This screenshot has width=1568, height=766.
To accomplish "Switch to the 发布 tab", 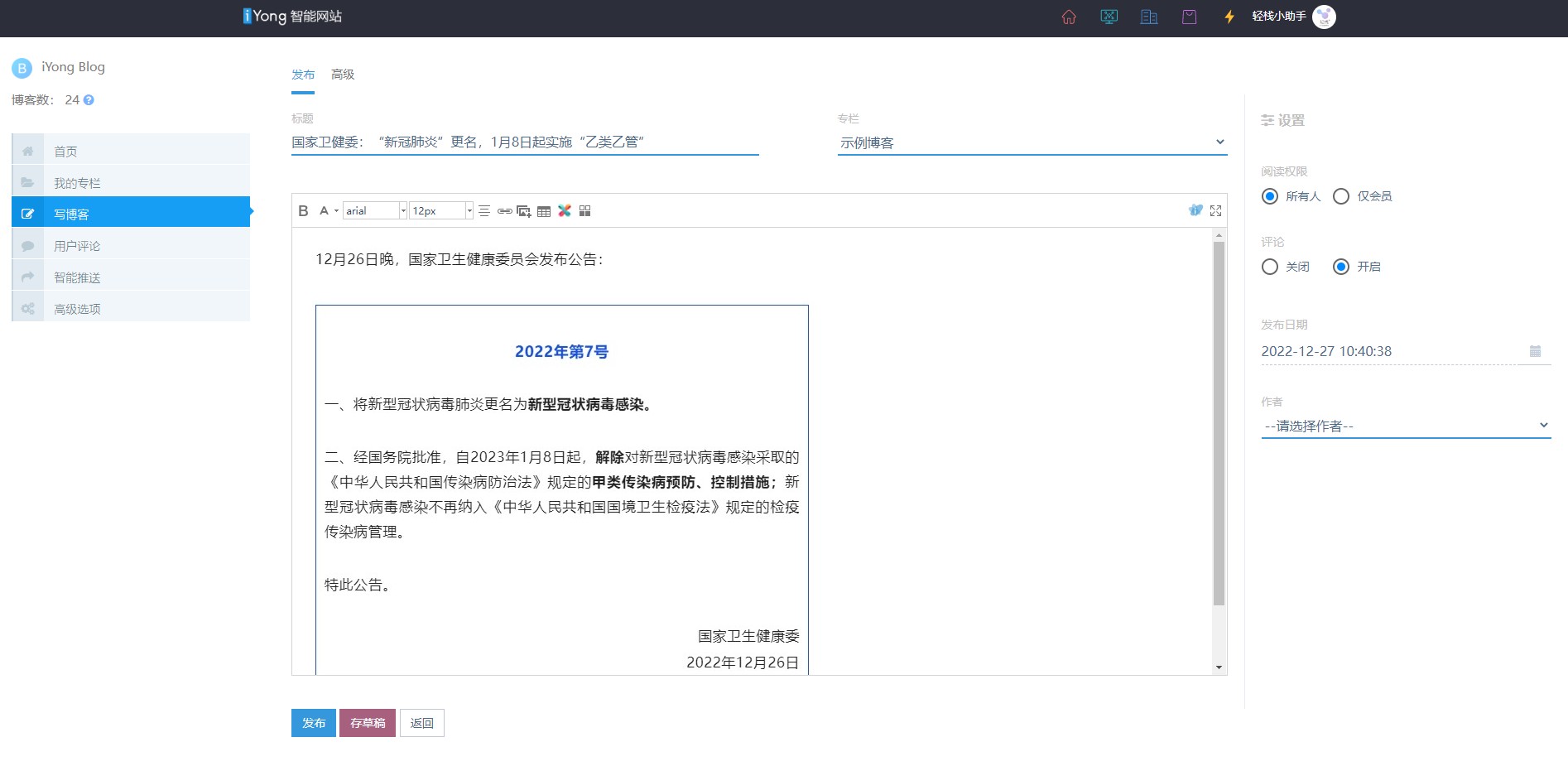I will (x=303, y=75).
